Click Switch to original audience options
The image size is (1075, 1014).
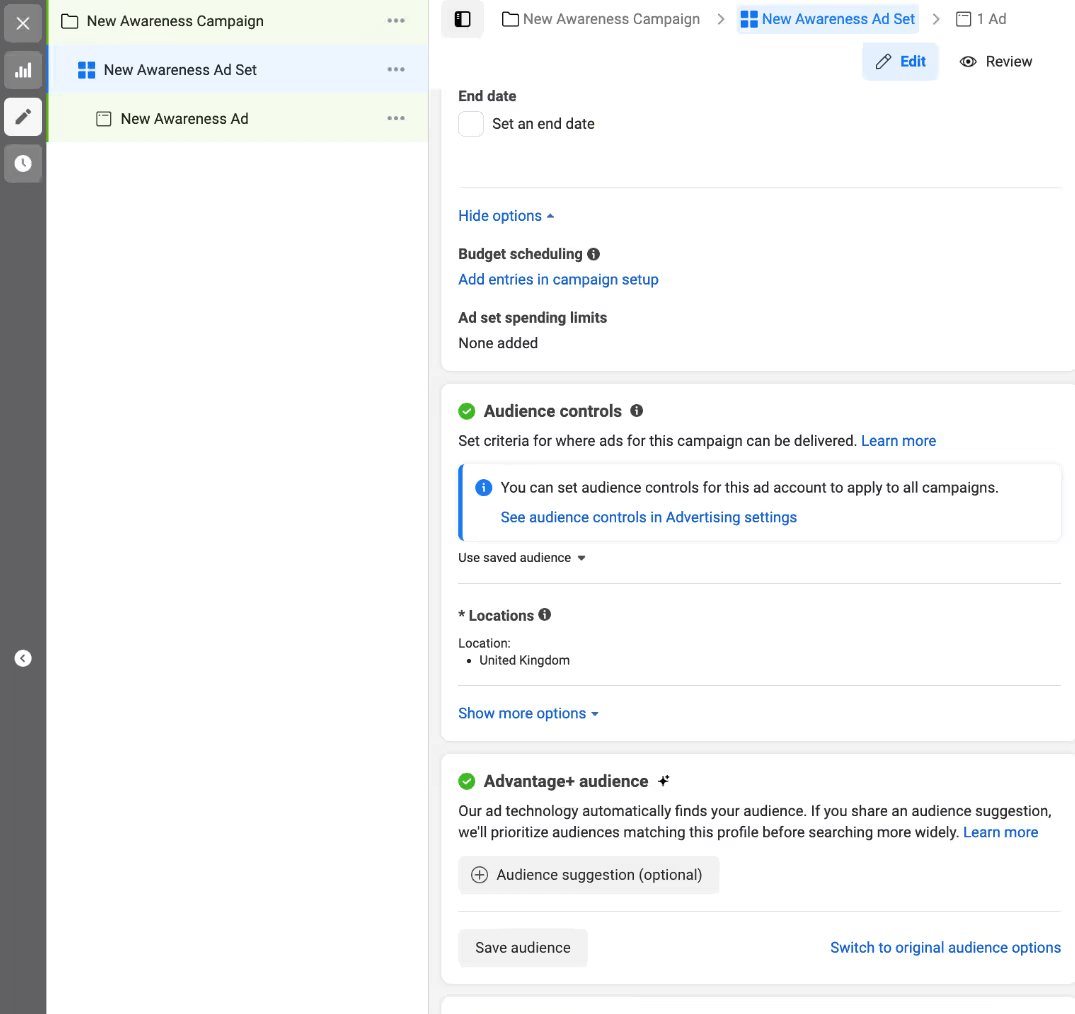[x=945, y=947]
